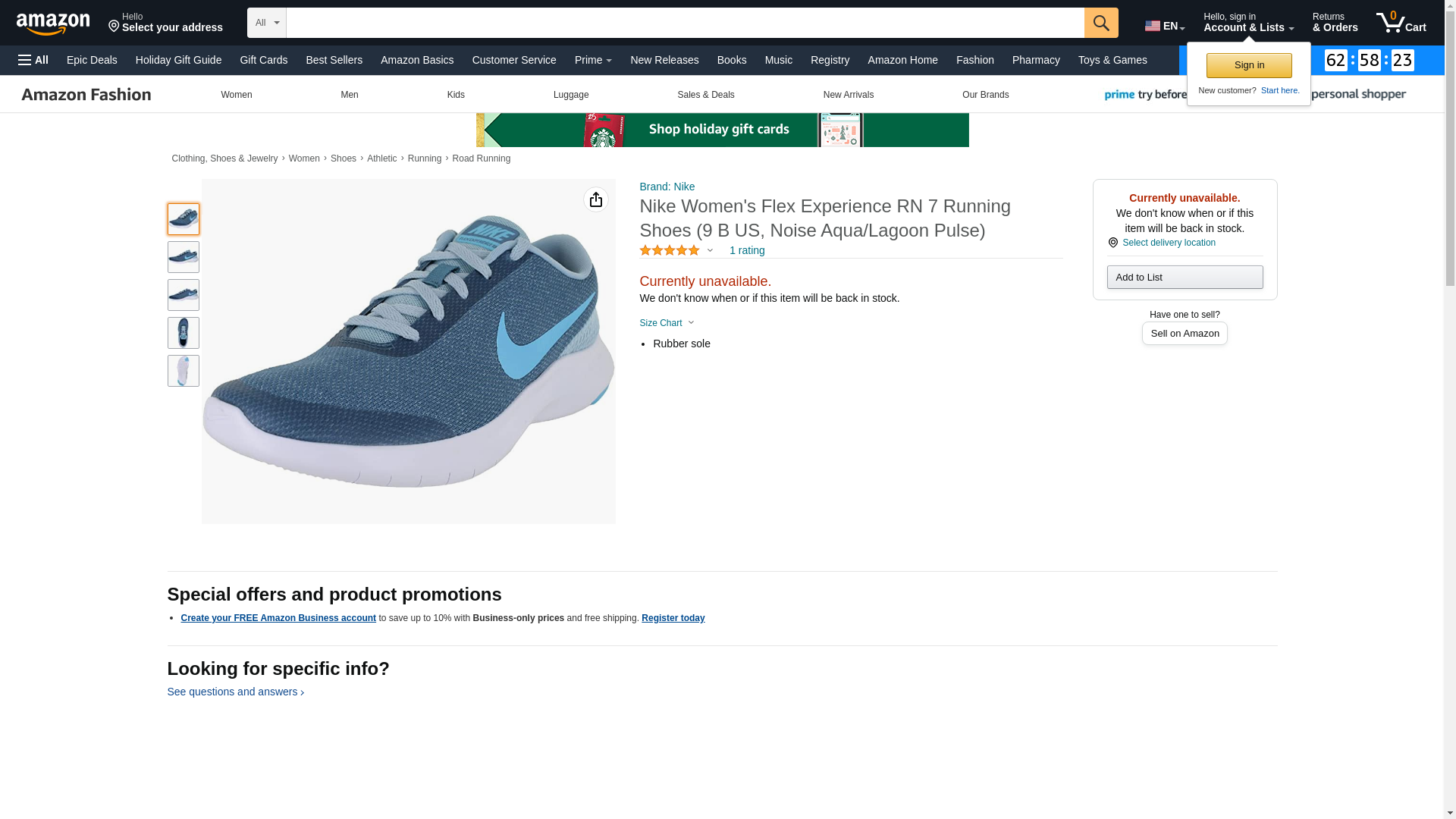The image size is (1456, 819).
Task: Select the shoe sole thumbnail
Action: click(x=183, y=371)
